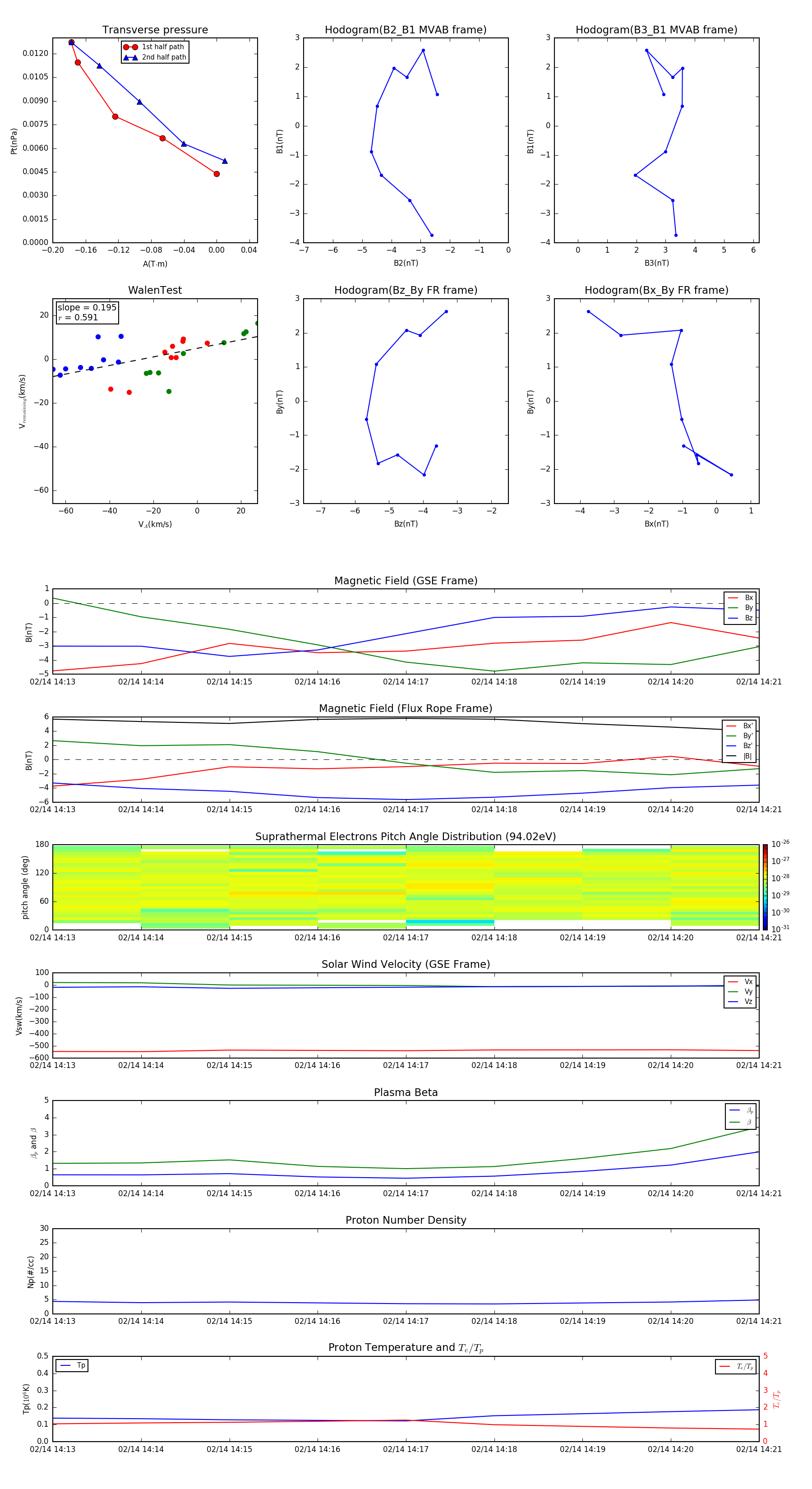Screen dimensions: 812x1489
Task: Click the 'pitch angle (deg)' axis label
Action: [25, 887]
